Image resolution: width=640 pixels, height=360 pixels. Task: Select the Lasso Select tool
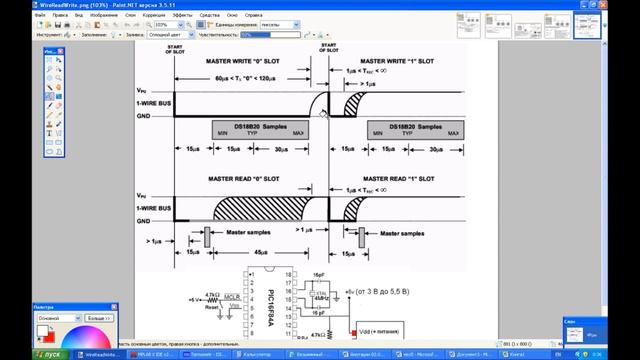[49, 69]
